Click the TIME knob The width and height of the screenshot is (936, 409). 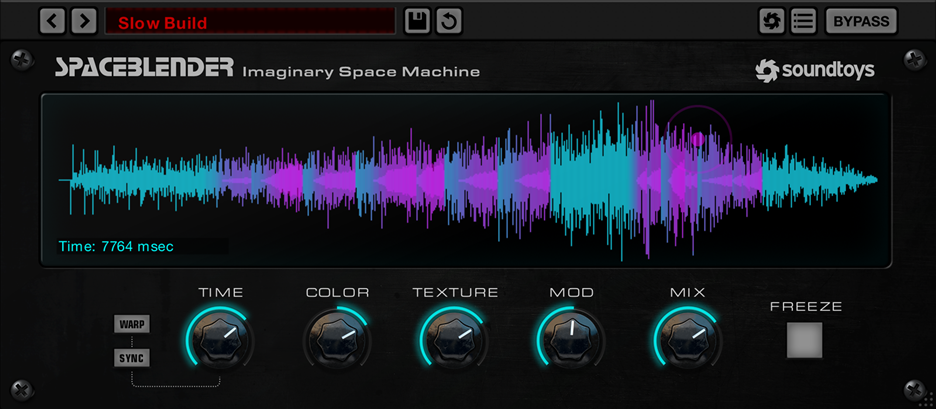220,338
